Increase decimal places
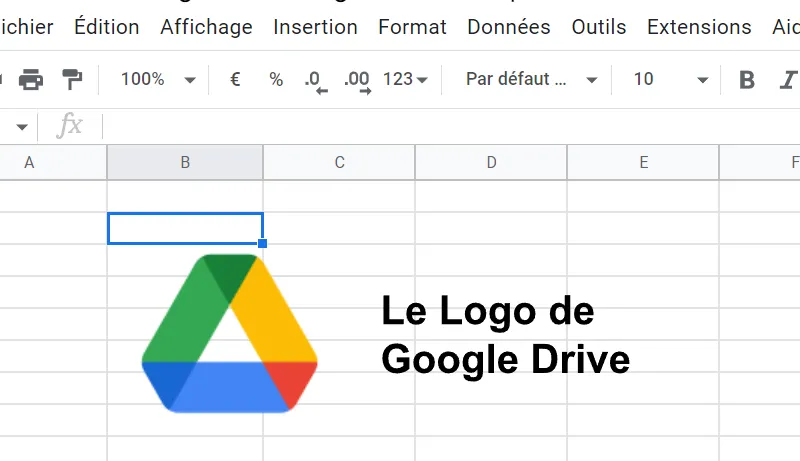This screenshot has width=800, height=461. pyautogui.click(x=357, y=82)
